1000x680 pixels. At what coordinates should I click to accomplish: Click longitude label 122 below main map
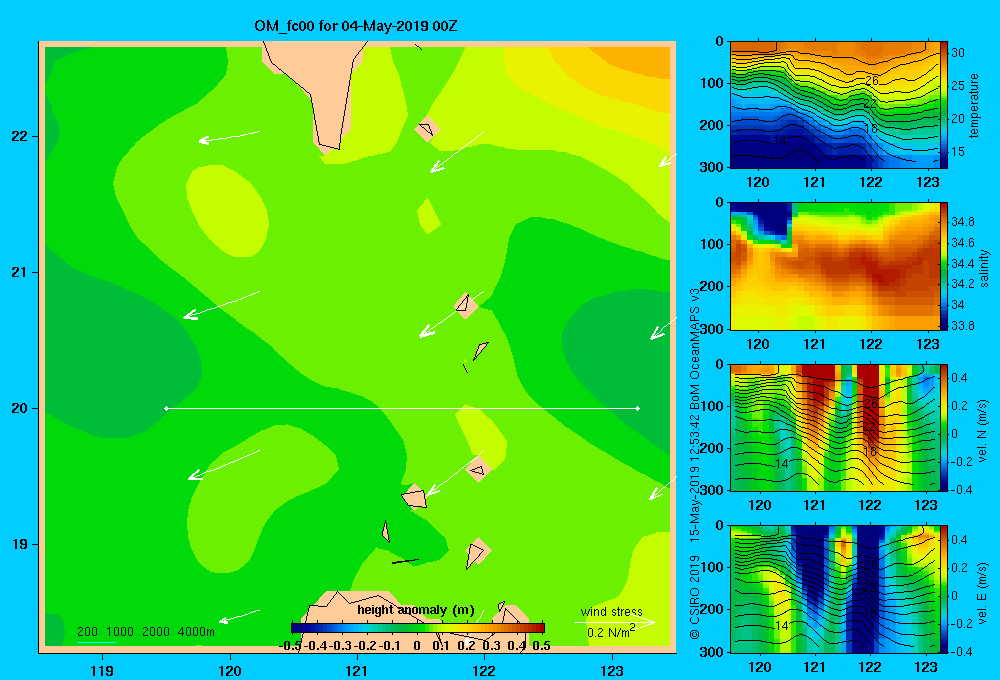[484, 670]
